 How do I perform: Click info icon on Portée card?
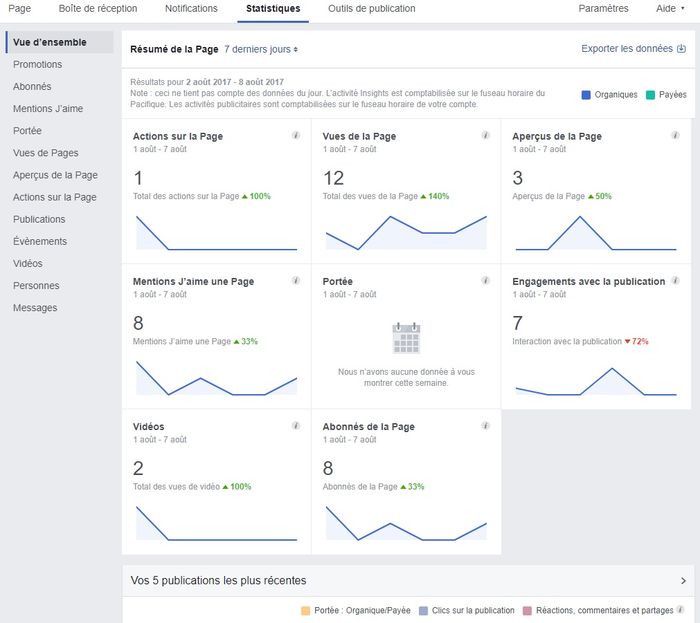[486, 281]
